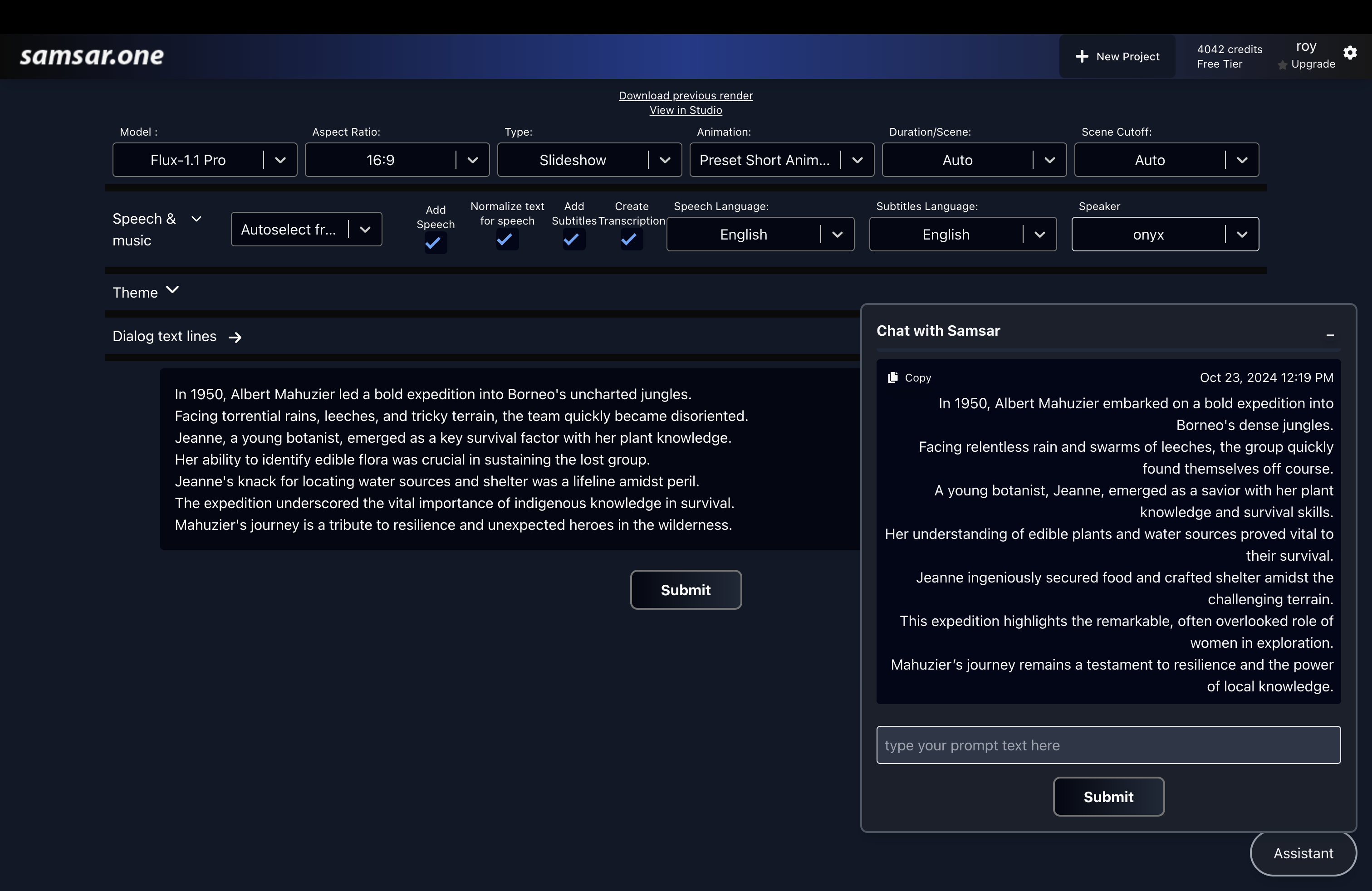Open the Speaker dropdown set to onyx
The image size is (1372, 891).
pyautogui.click(x=1165, y=235)
